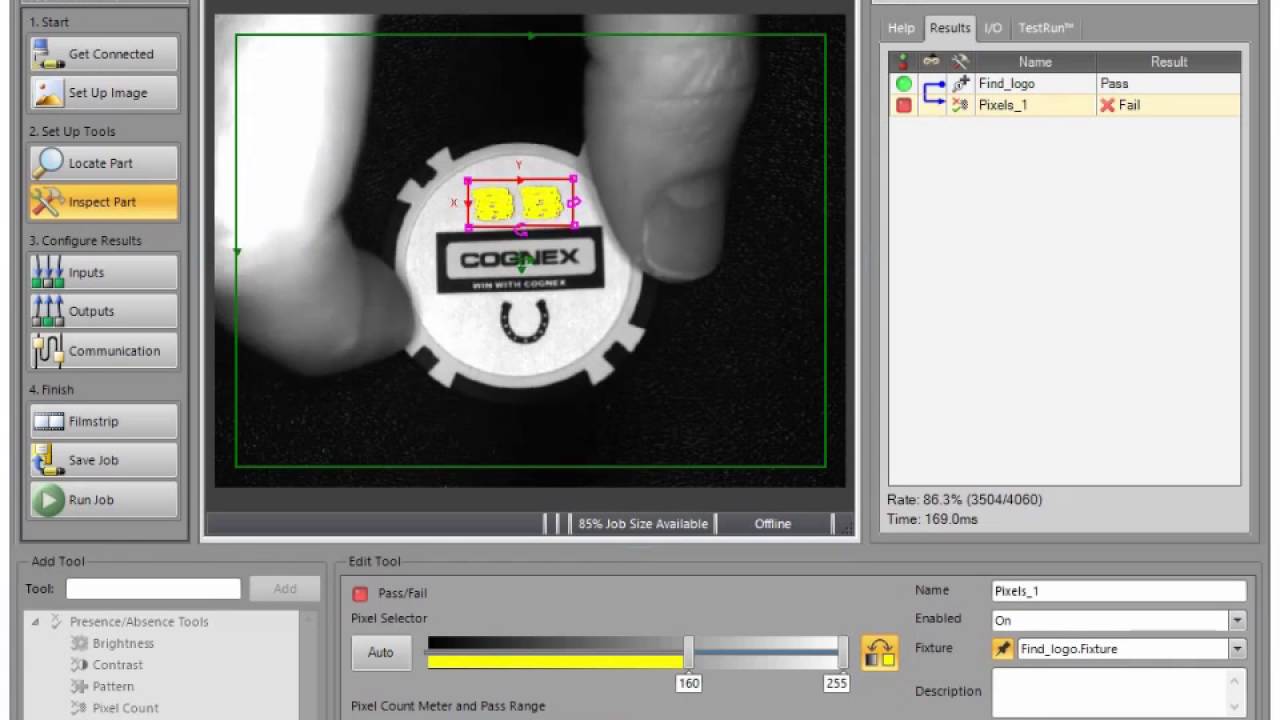Click the pass/fail status column header icon
The height and width of the screenshot is (720, 1280).
(904, 62)
